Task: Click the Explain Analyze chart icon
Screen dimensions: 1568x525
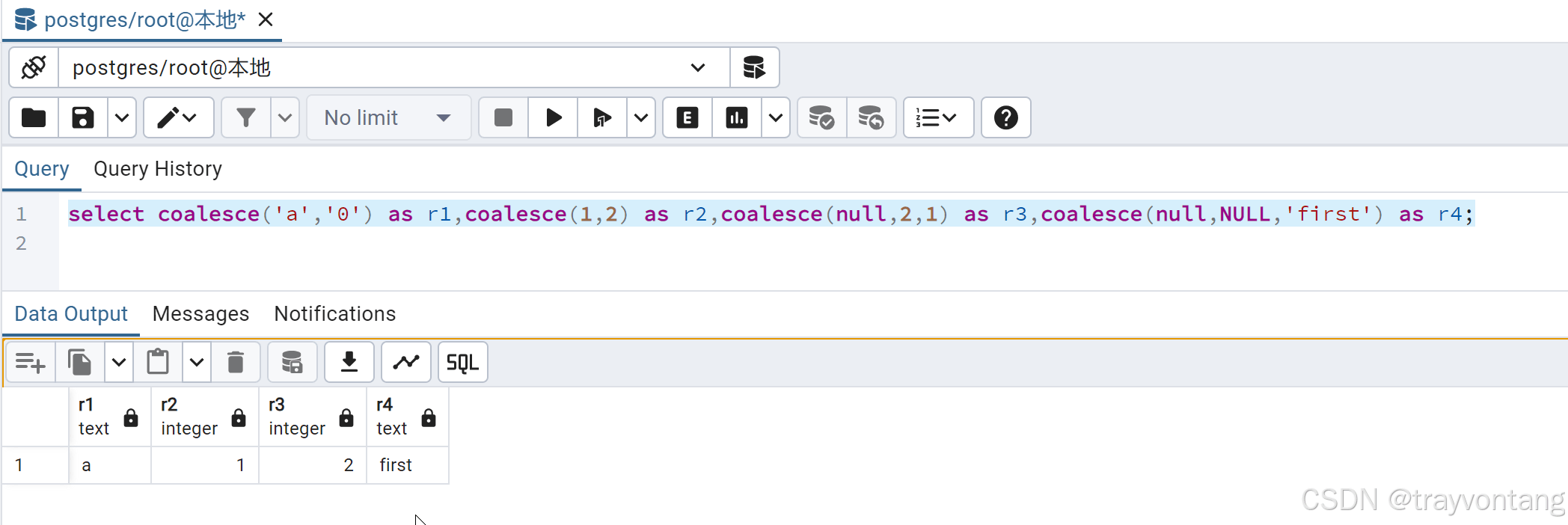Action: coord(737,117)
